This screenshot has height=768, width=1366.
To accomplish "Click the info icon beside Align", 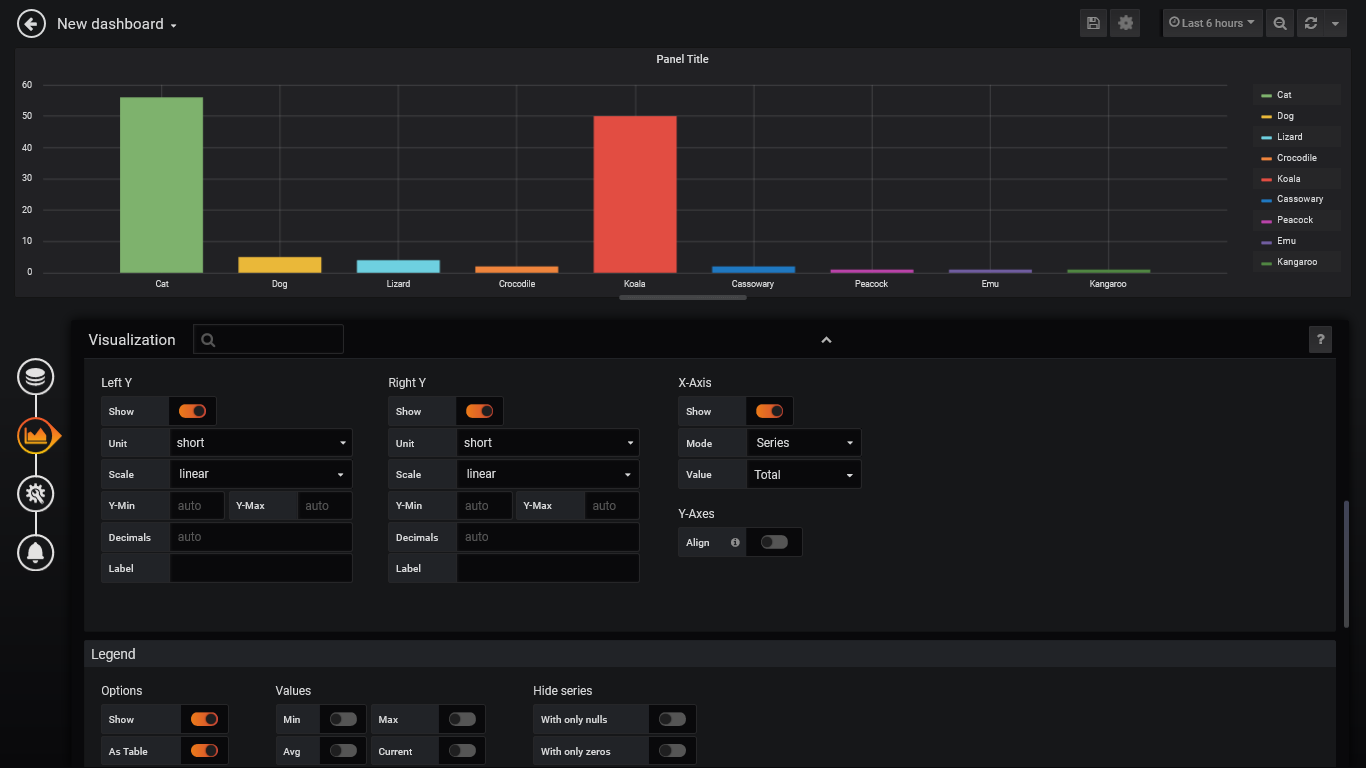I will [x=735, y=543].
